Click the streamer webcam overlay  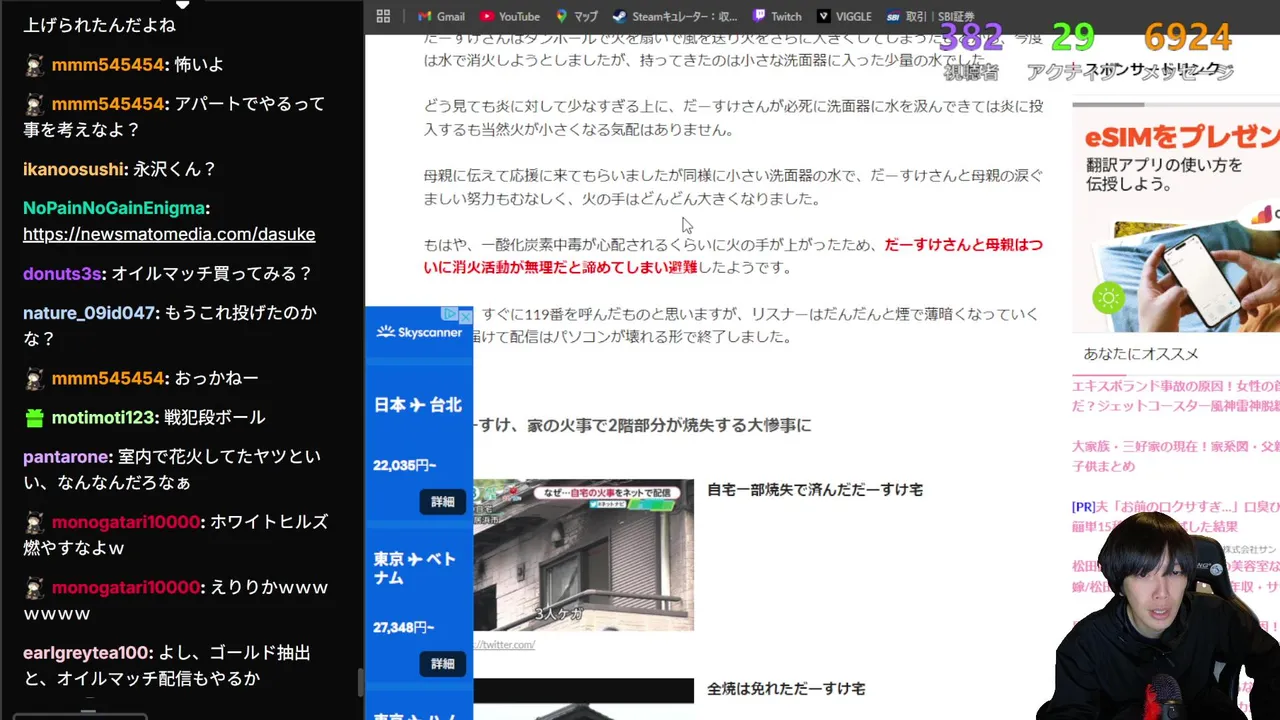pos(1160,618)
